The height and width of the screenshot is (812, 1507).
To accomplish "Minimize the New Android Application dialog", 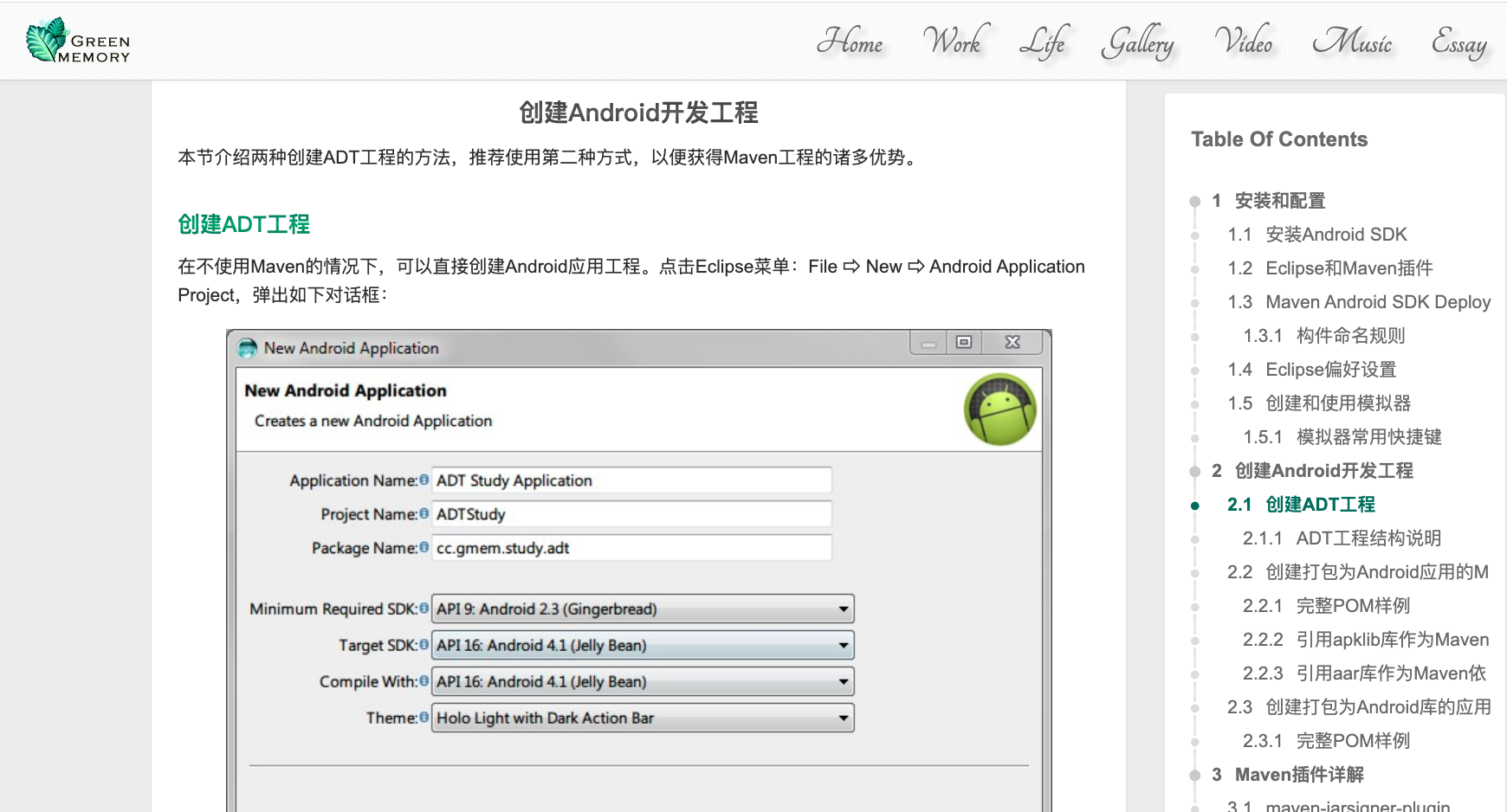I will click(x=928, y=343).
